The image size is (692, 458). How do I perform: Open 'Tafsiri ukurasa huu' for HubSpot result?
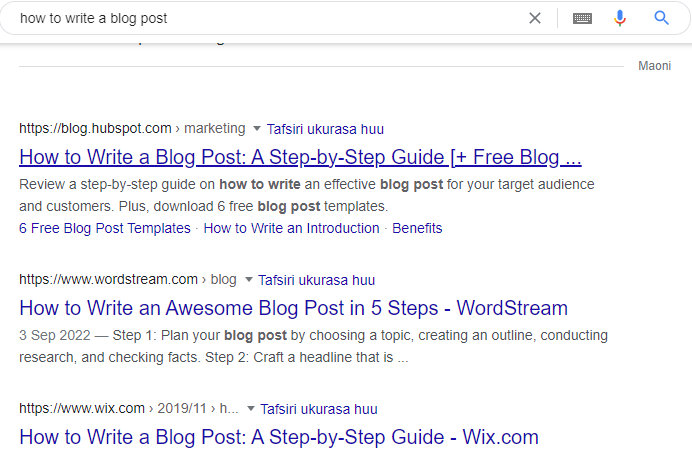point(325,129)
